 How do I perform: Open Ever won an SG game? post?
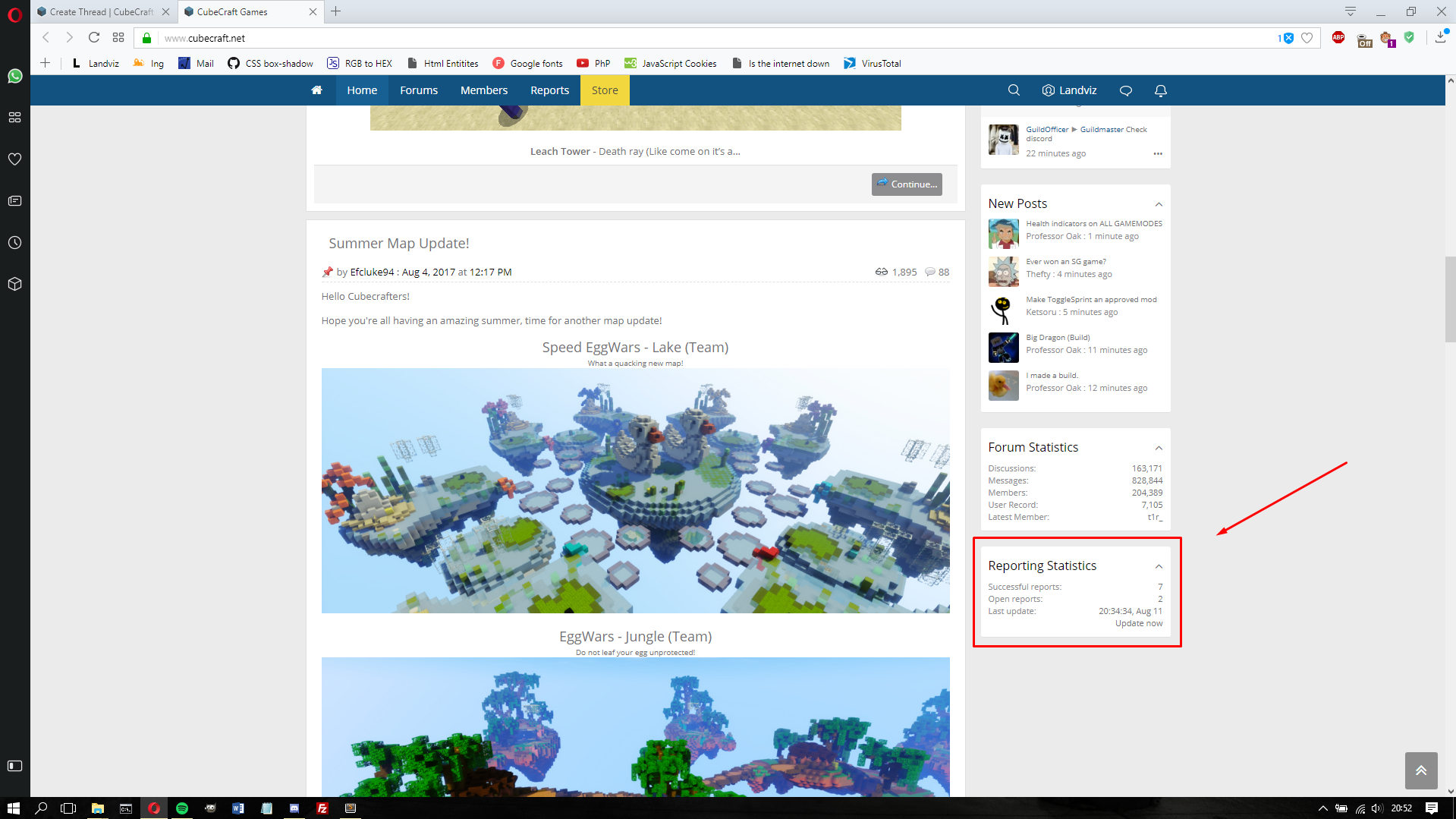point(1066,262)
